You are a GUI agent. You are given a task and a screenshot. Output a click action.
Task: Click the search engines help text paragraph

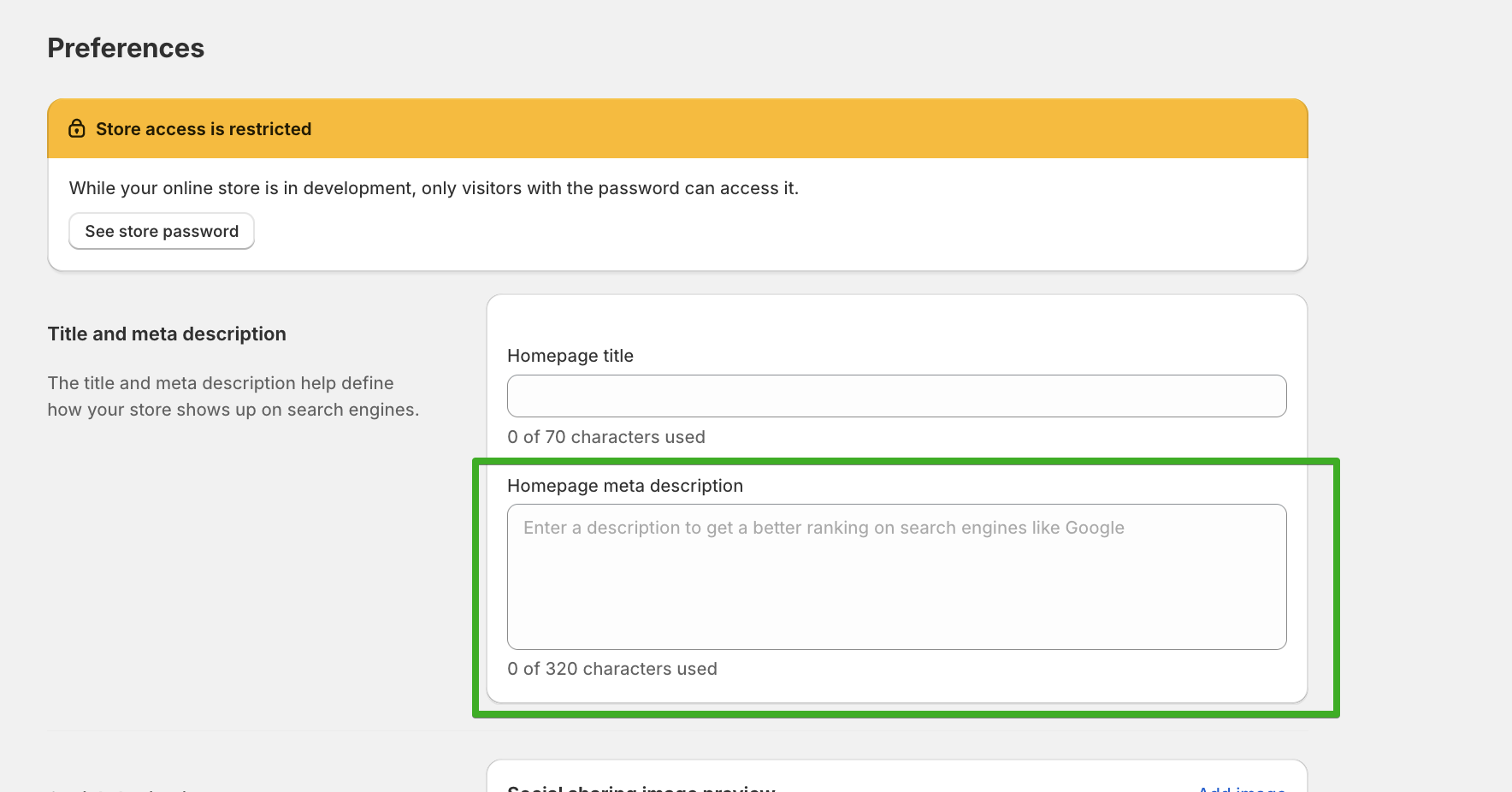pyautogui.click(x=233, y=396)
